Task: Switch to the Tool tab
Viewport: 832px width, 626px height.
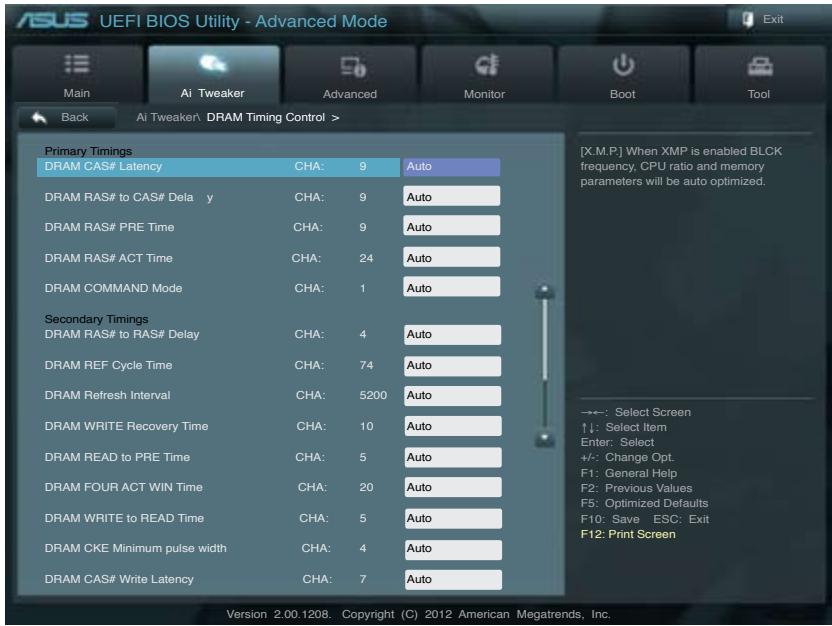Action: point(760,74)
